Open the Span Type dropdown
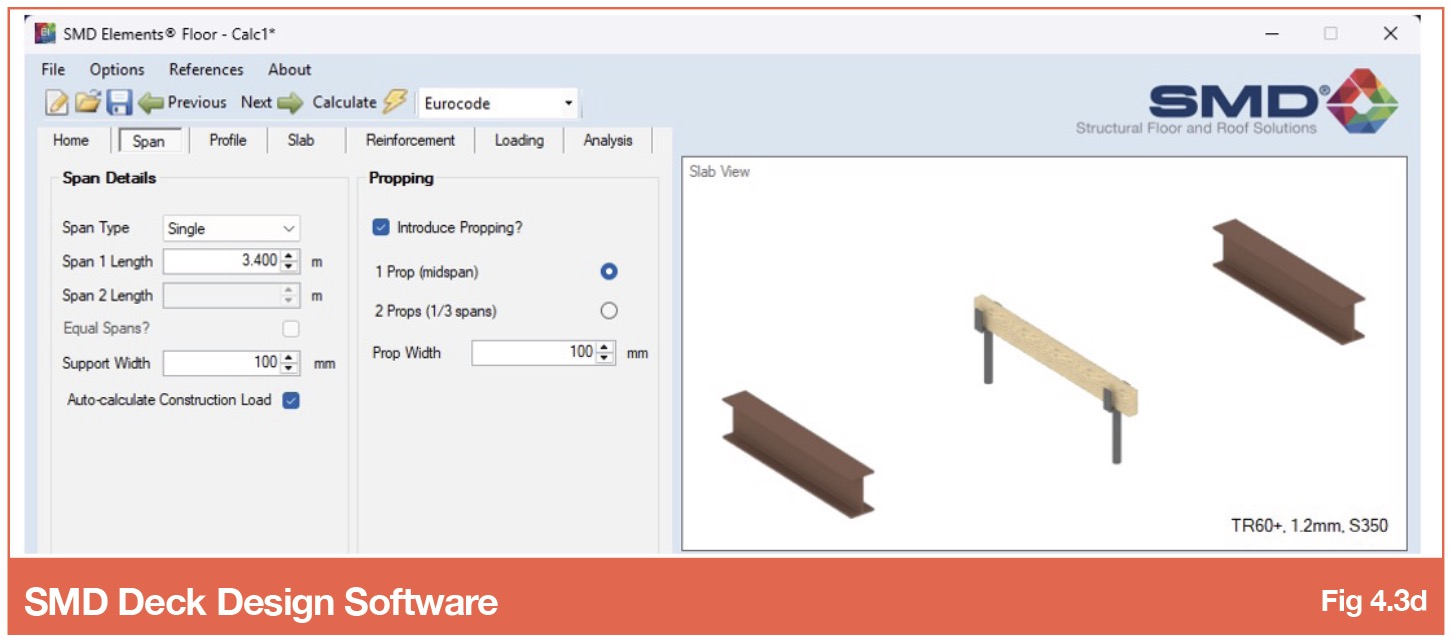The image size is (1452, 644). pos(231,228)
